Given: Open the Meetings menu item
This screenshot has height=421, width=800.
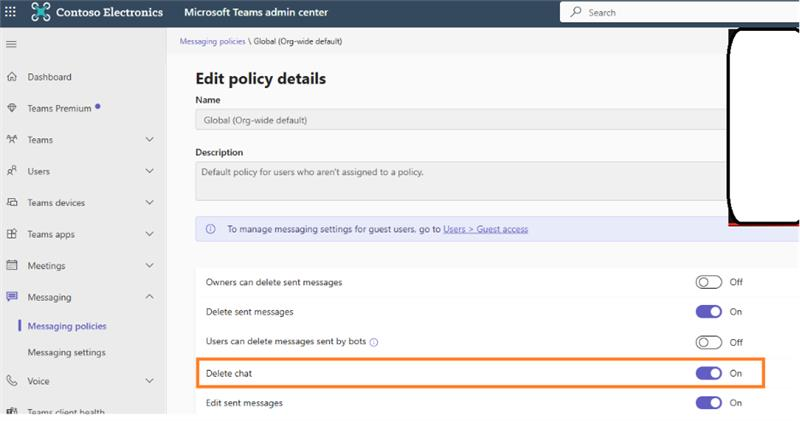Looking at the screenshot, I should point(46,266).
